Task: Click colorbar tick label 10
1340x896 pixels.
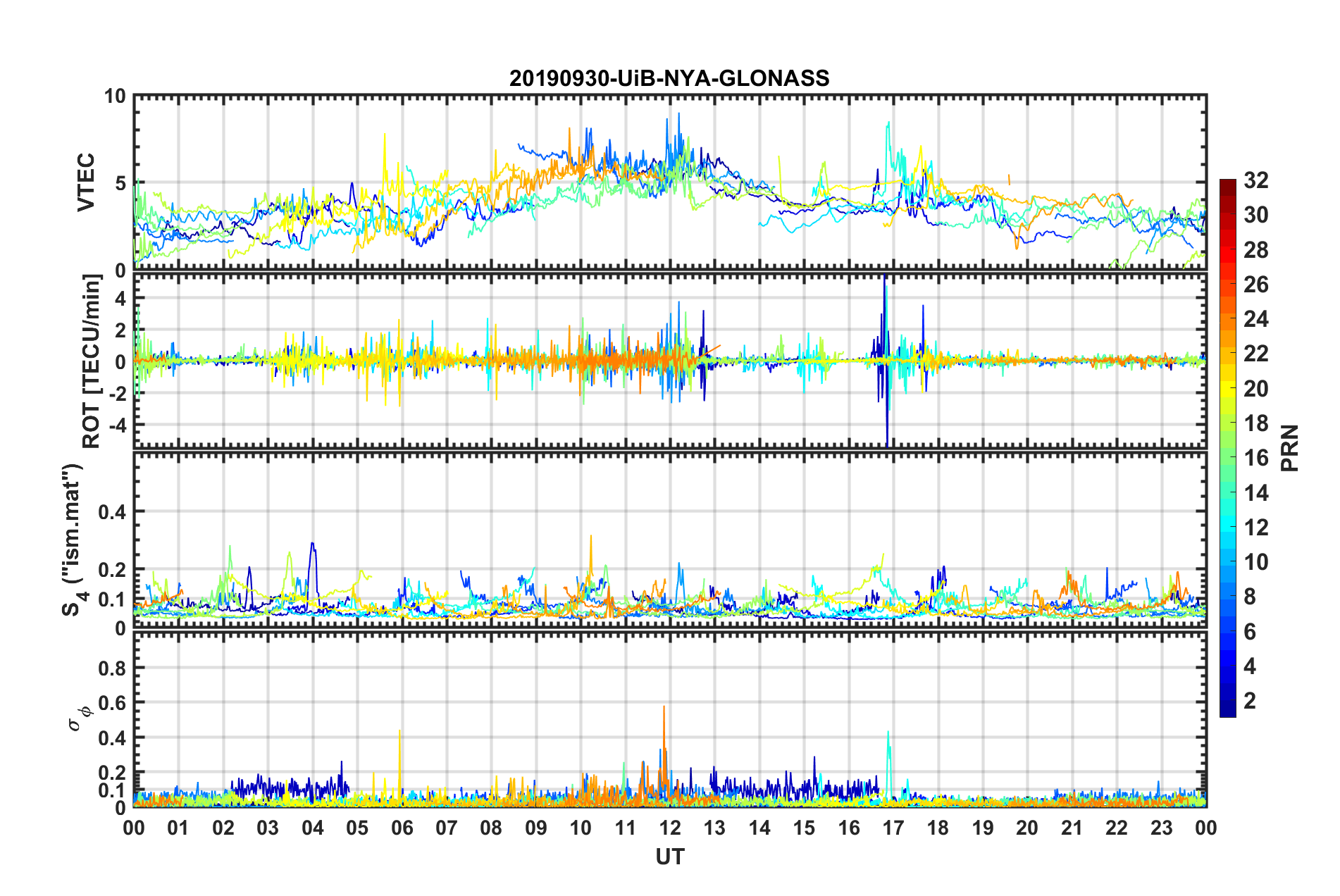Action: pyautogui.click(x=1255, y=561)
